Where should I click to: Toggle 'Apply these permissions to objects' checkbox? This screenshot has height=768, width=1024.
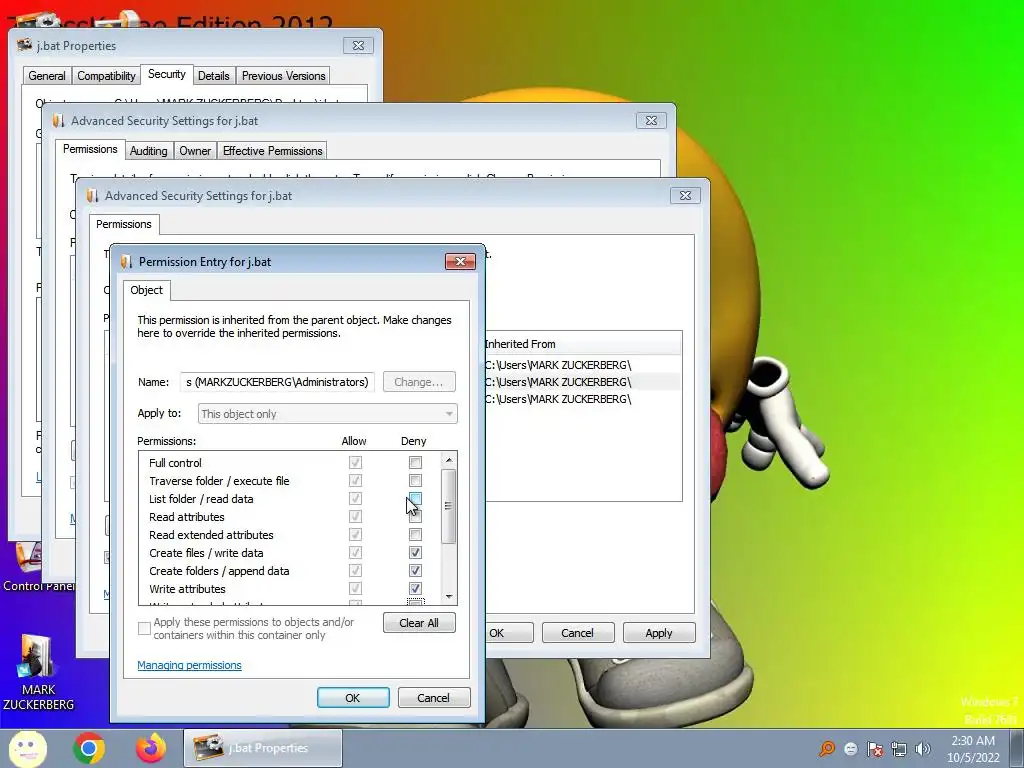click(144, 628)
